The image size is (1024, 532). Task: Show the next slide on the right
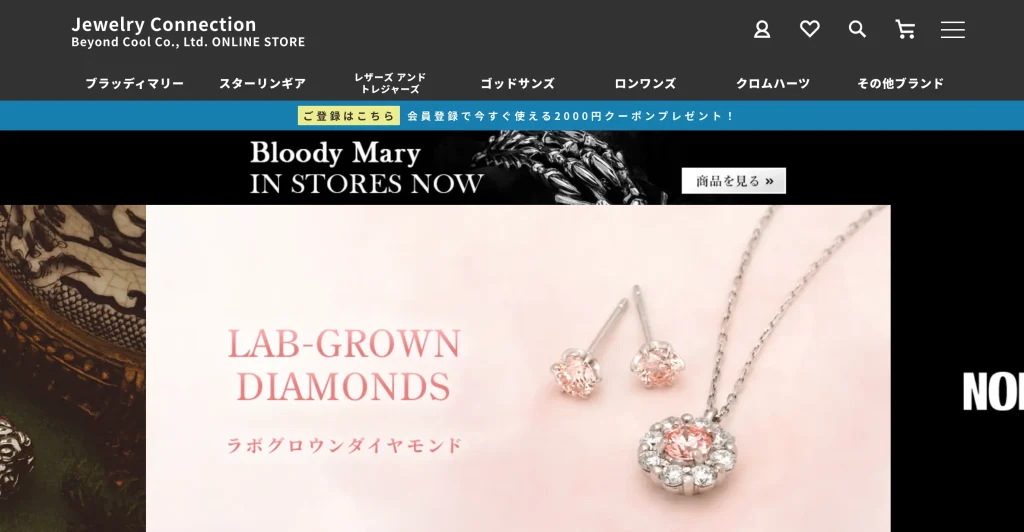coord(957,368)
